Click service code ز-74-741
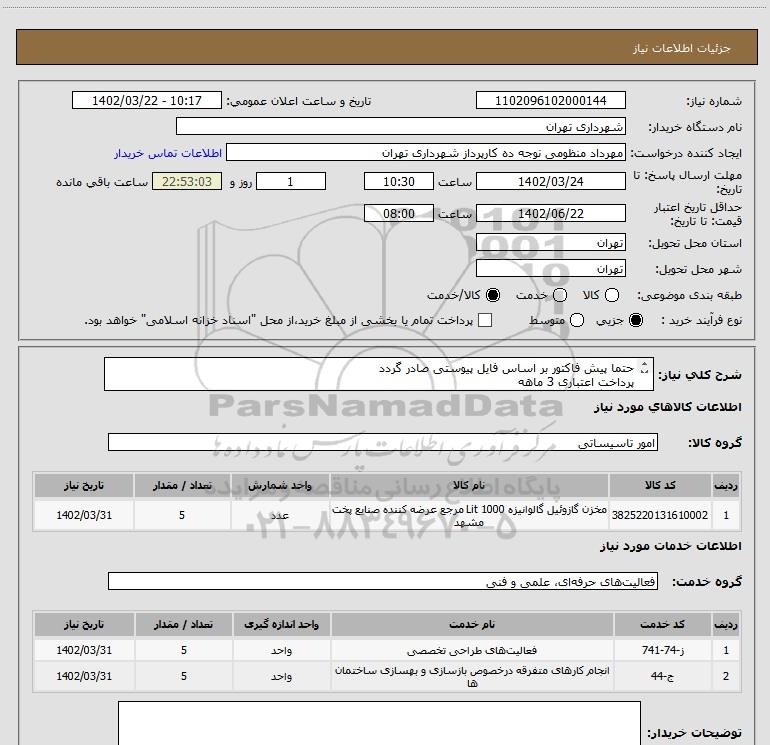 click(662, 650)
